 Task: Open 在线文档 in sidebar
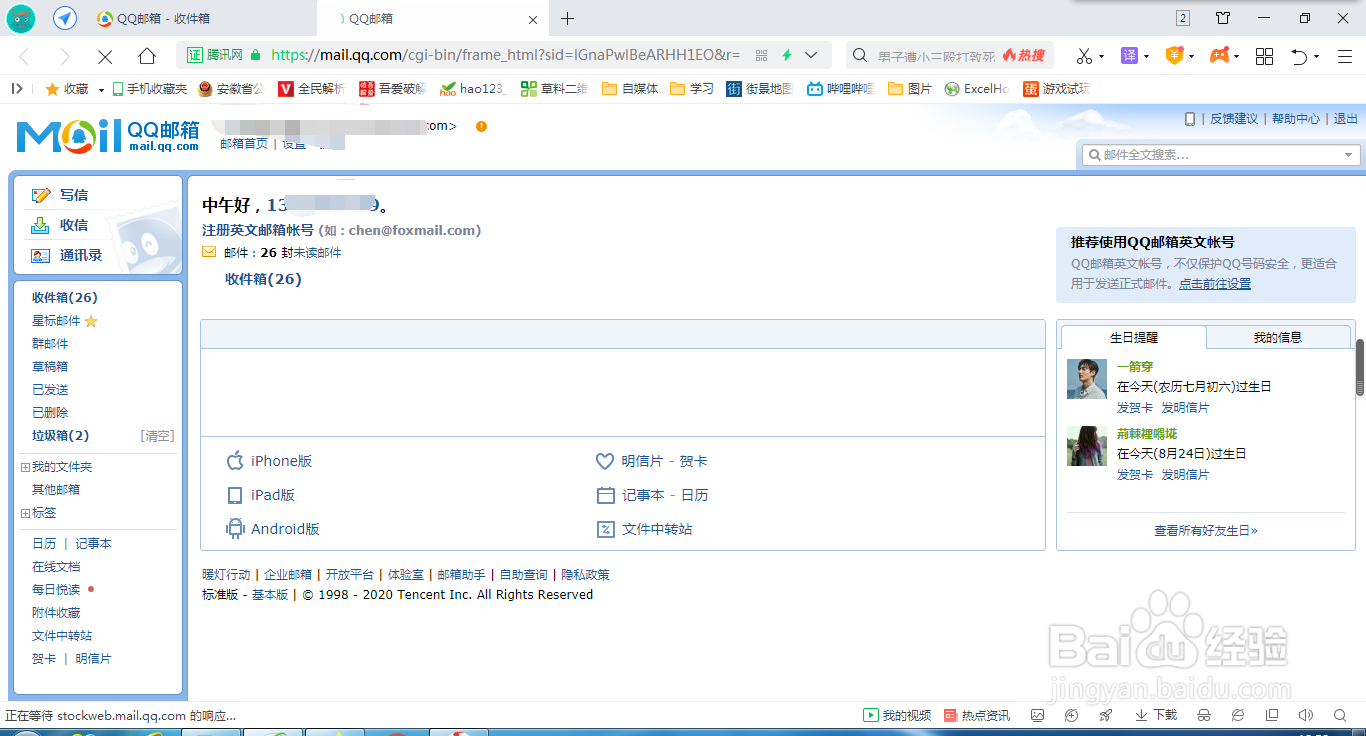tap(56, 567)
